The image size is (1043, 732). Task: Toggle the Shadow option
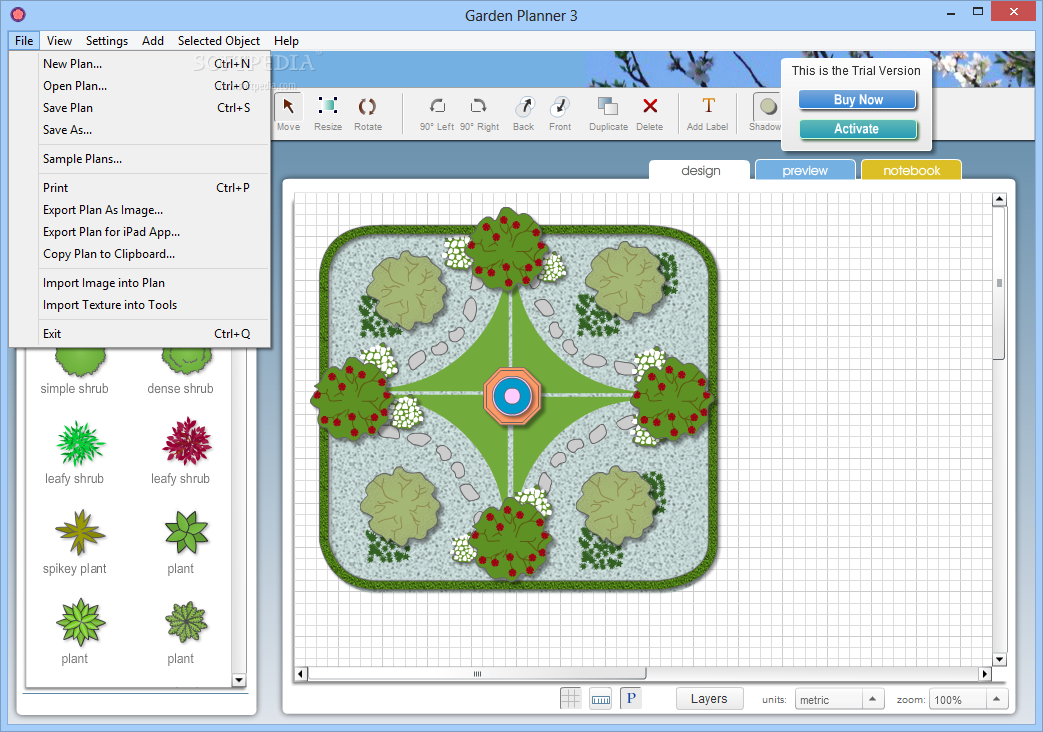(x=766, y=113)
